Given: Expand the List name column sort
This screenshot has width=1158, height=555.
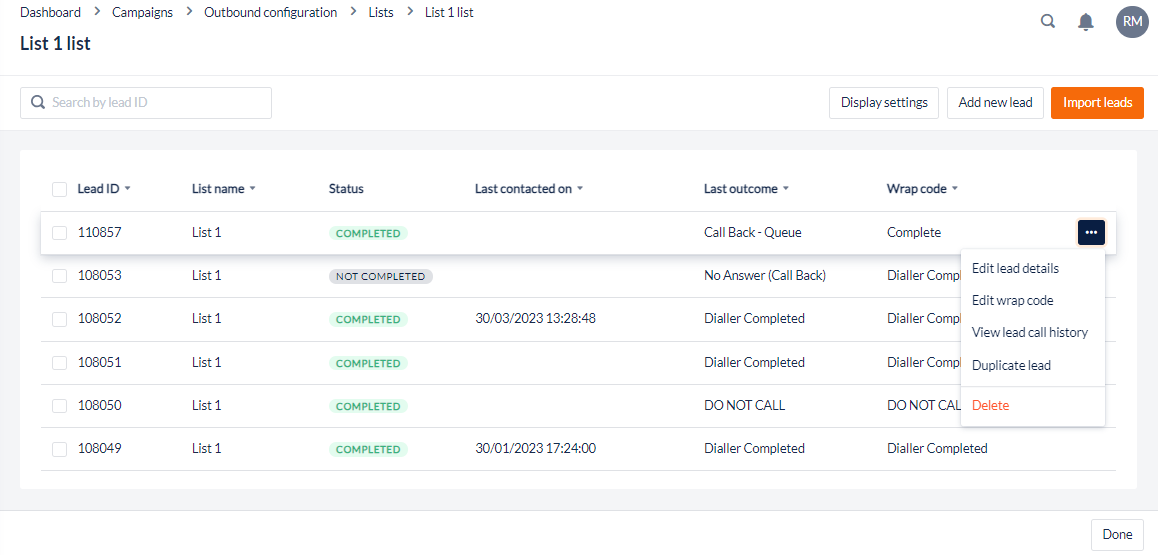Looking at the screenshot, I should (x=252, y=189).
